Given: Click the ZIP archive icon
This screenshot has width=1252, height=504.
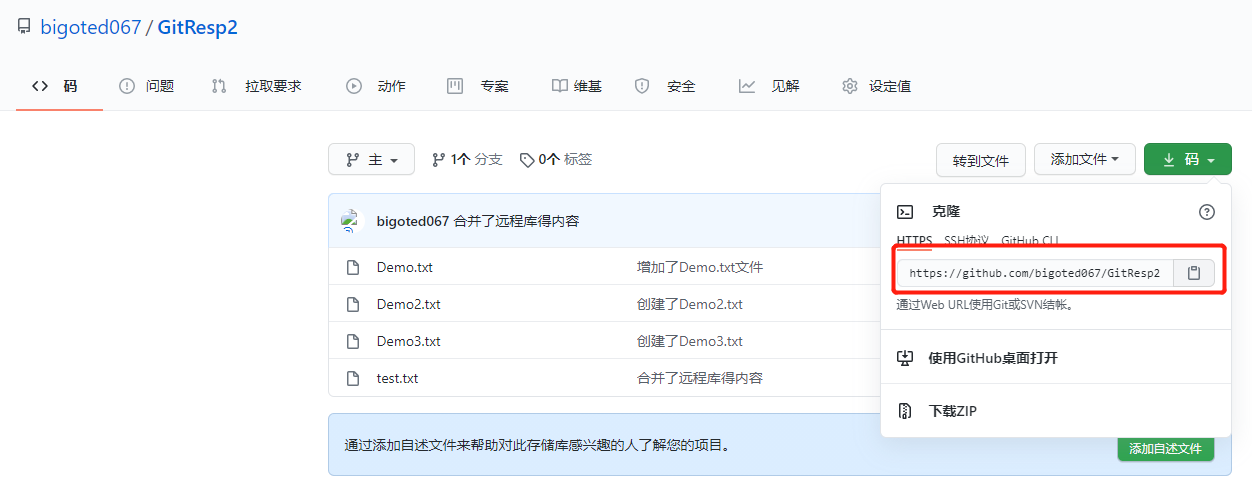Looking at the screenshot, I should pos(905,411).
